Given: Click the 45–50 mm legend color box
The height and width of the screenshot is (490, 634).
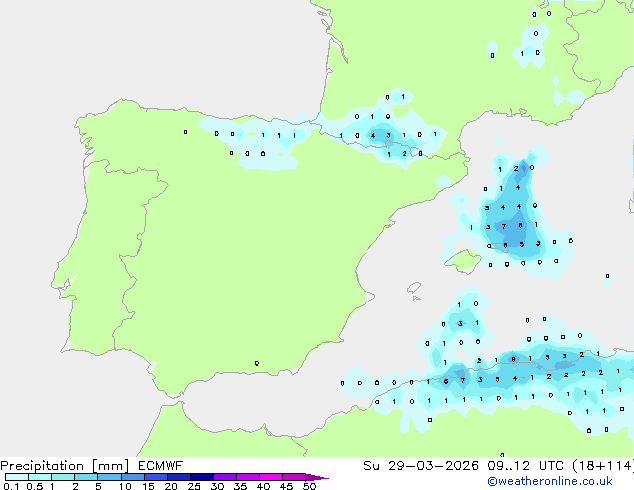Looking at the screenshot, I should [x=294, y=477].
